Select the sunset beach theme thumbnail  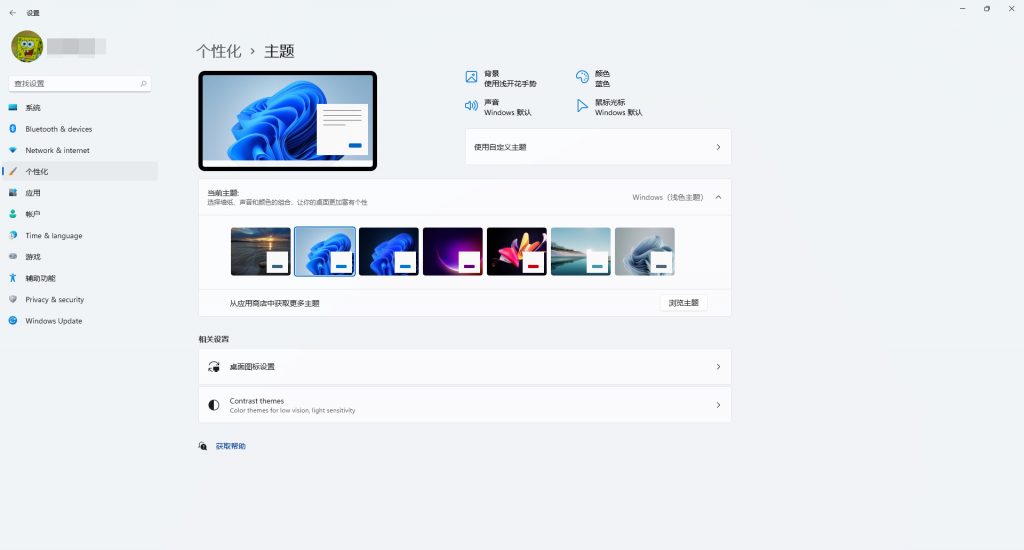click(x=261, y=251)
